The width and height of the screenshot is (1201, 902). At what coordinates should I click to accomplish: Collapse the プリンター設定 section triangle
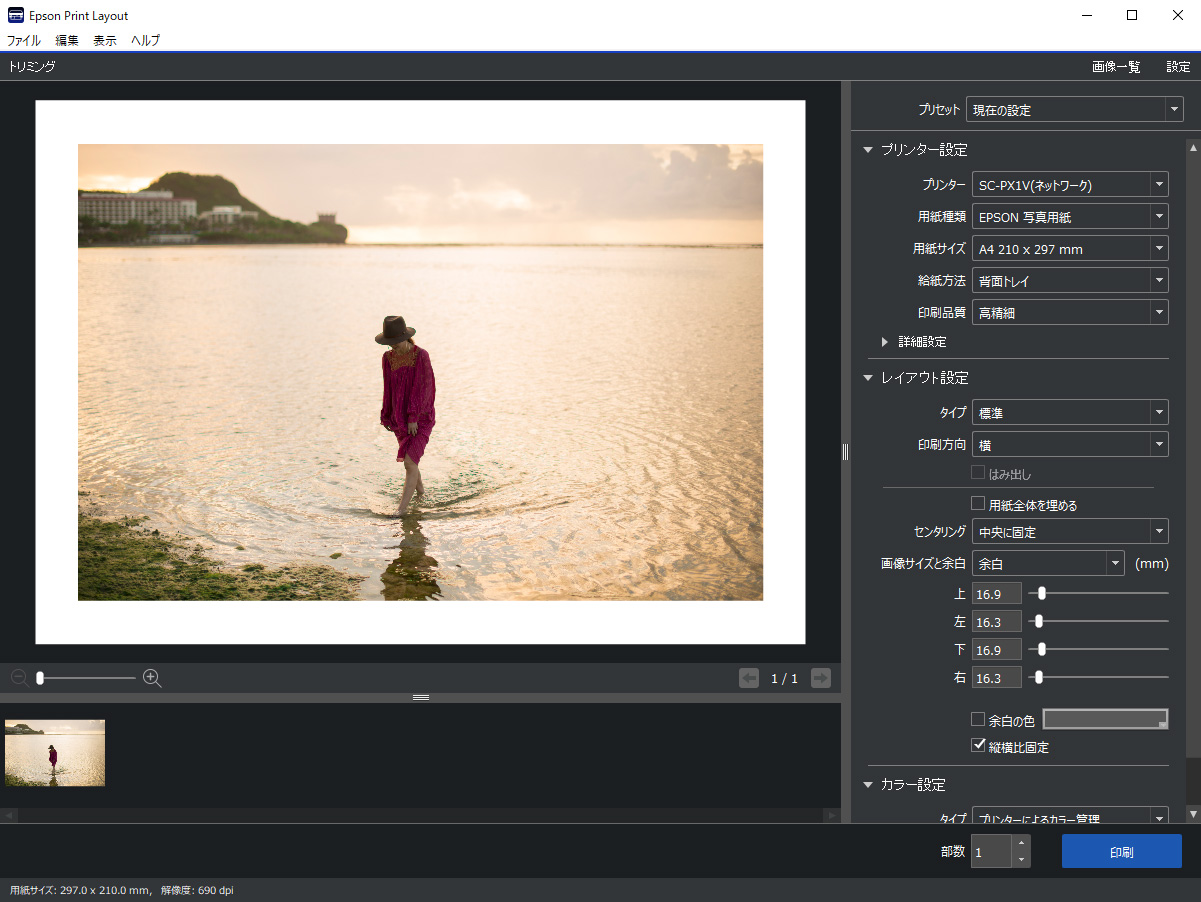[868, 150]
